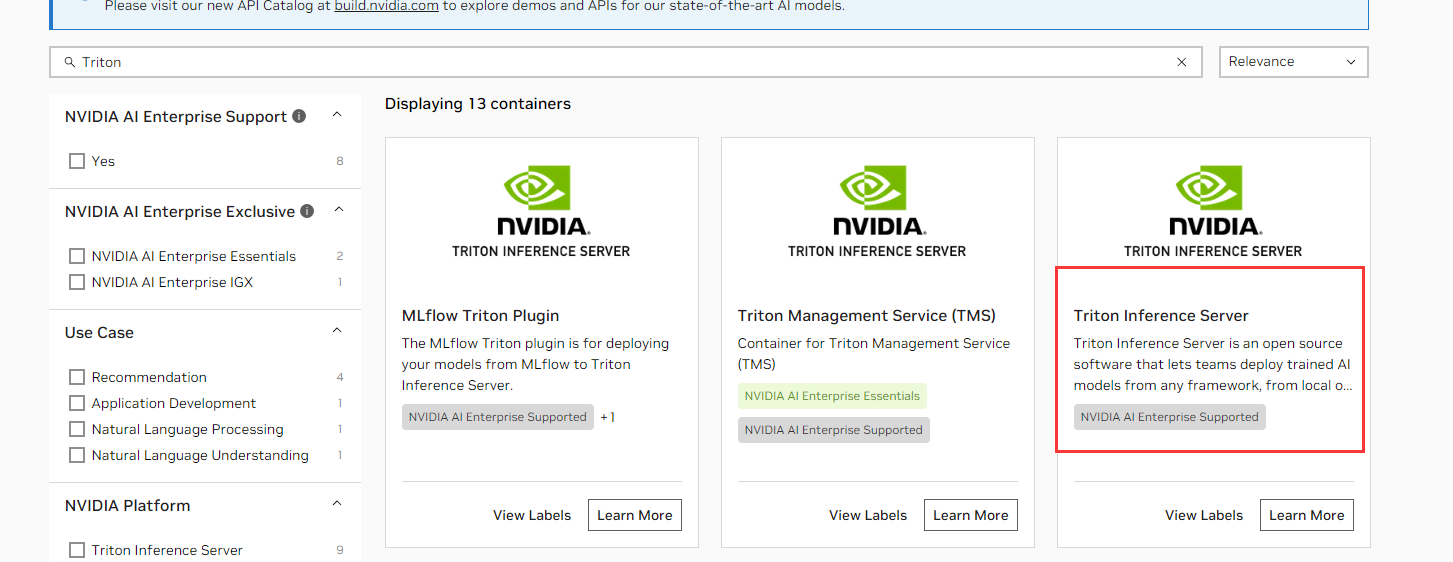Open the build.nvidia.com link

click(x=386, y=6)
